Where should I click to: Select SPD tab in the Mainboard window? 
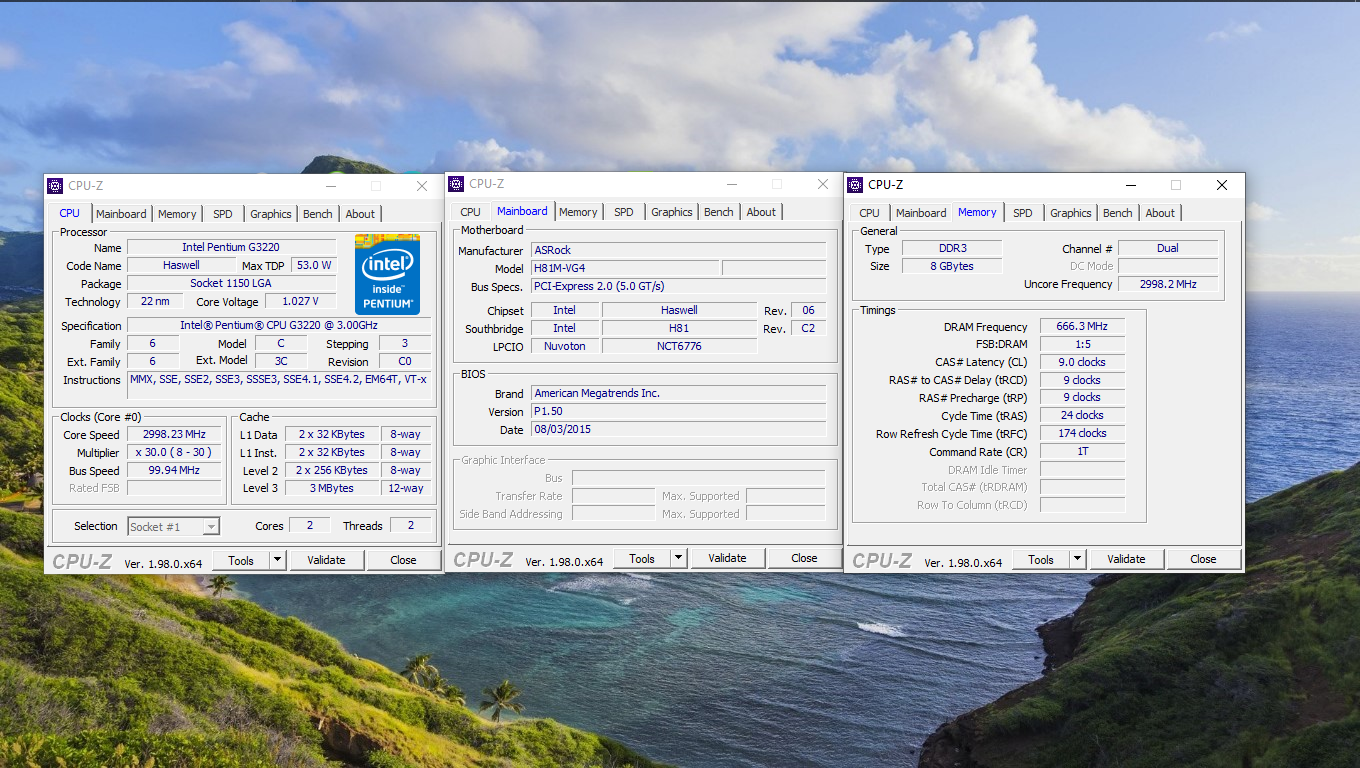pos(624,212)
